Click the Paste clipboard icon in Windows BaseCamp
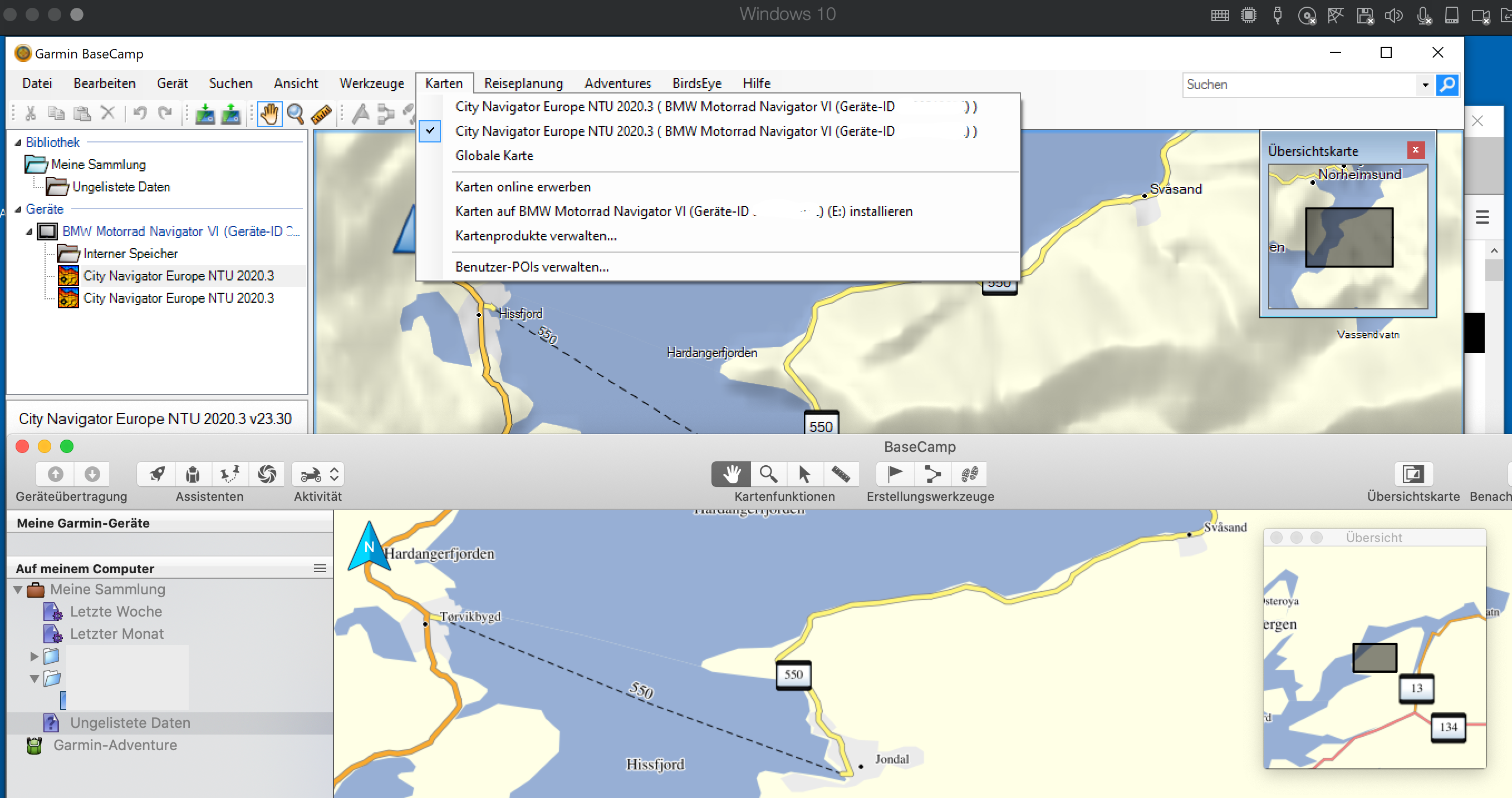The image size is (1512, 798). [82, 114]
